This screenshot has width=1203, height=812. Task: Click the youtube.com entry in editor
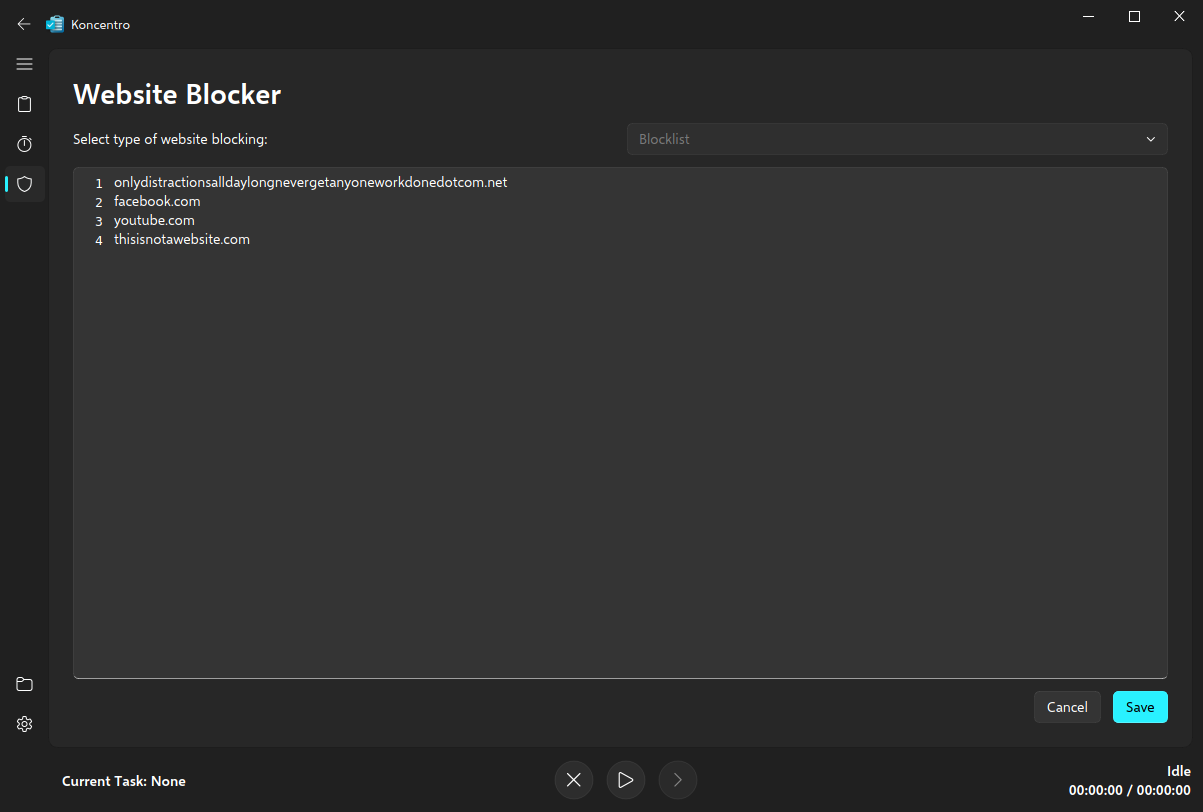point(154,220)
